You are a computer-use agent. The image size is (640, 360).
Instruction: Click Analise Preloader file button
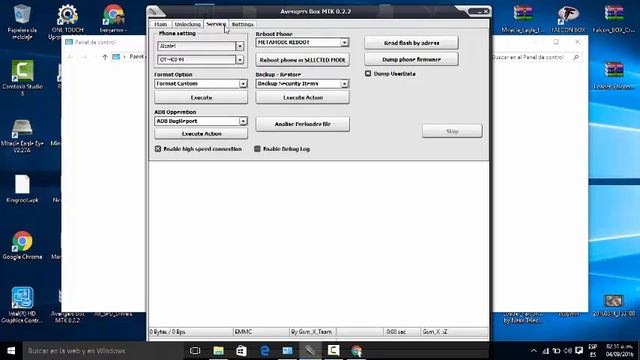click(x=302, y=124)
